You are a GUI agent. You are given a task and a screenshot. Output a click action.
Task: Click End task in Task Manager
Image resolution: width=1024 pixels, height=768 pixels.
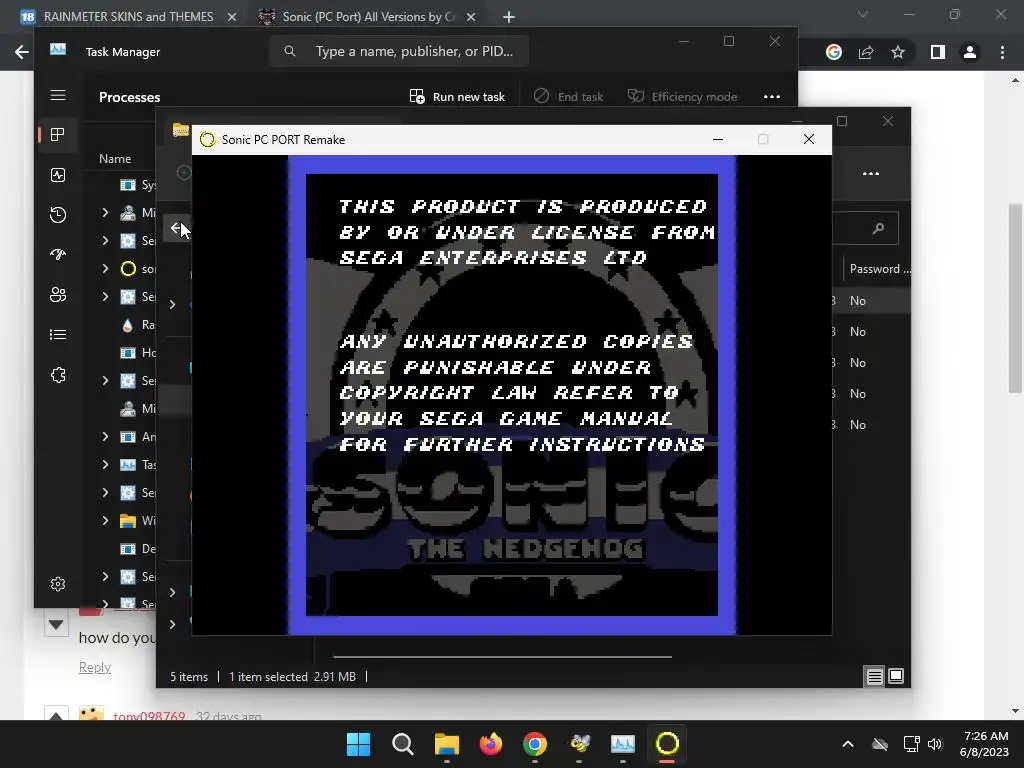point(568,97)
